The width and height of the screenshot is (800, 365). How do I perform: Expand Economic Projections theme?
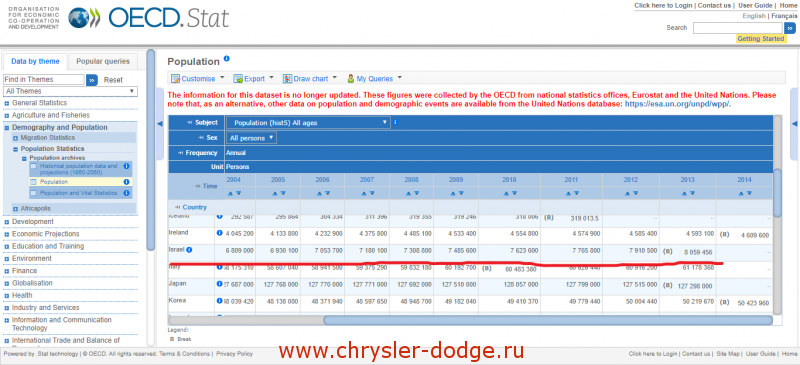tap(7, 234)
